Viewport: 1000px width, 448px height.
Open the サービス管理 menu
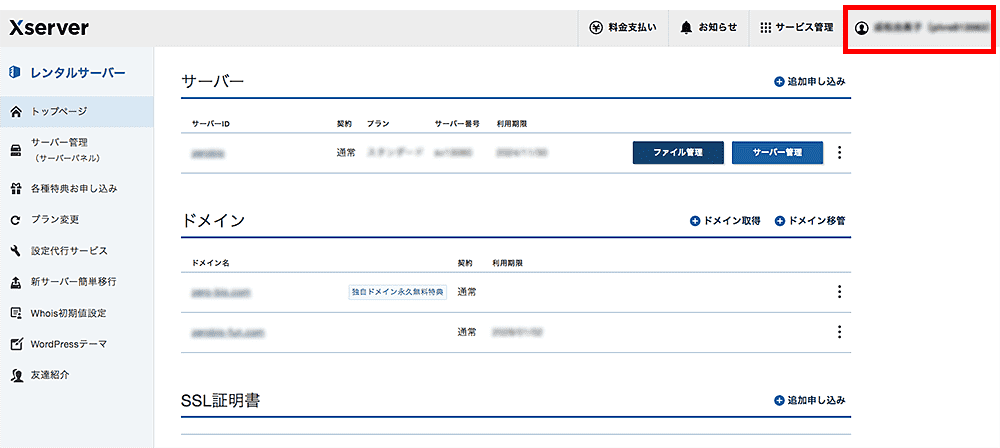pyautogui.click(x=797, y=28)
